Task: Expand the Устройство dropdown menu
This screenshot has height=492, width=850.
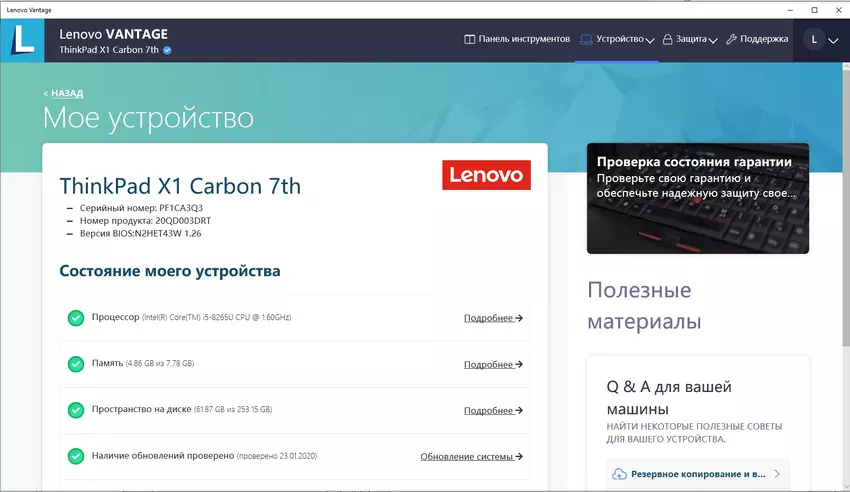Action: [617, 40]
